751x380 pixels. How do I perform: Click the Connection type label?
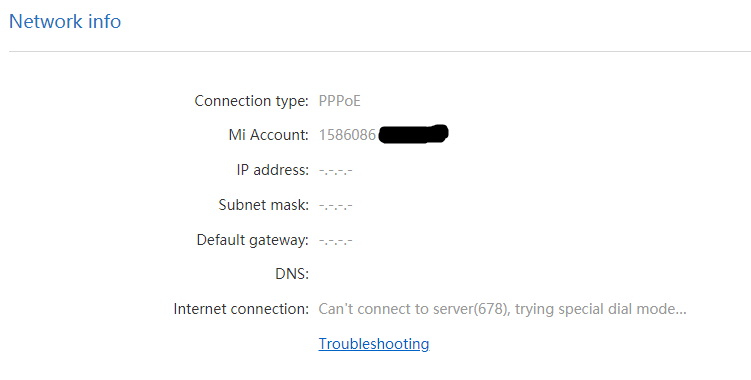[251, 101]
